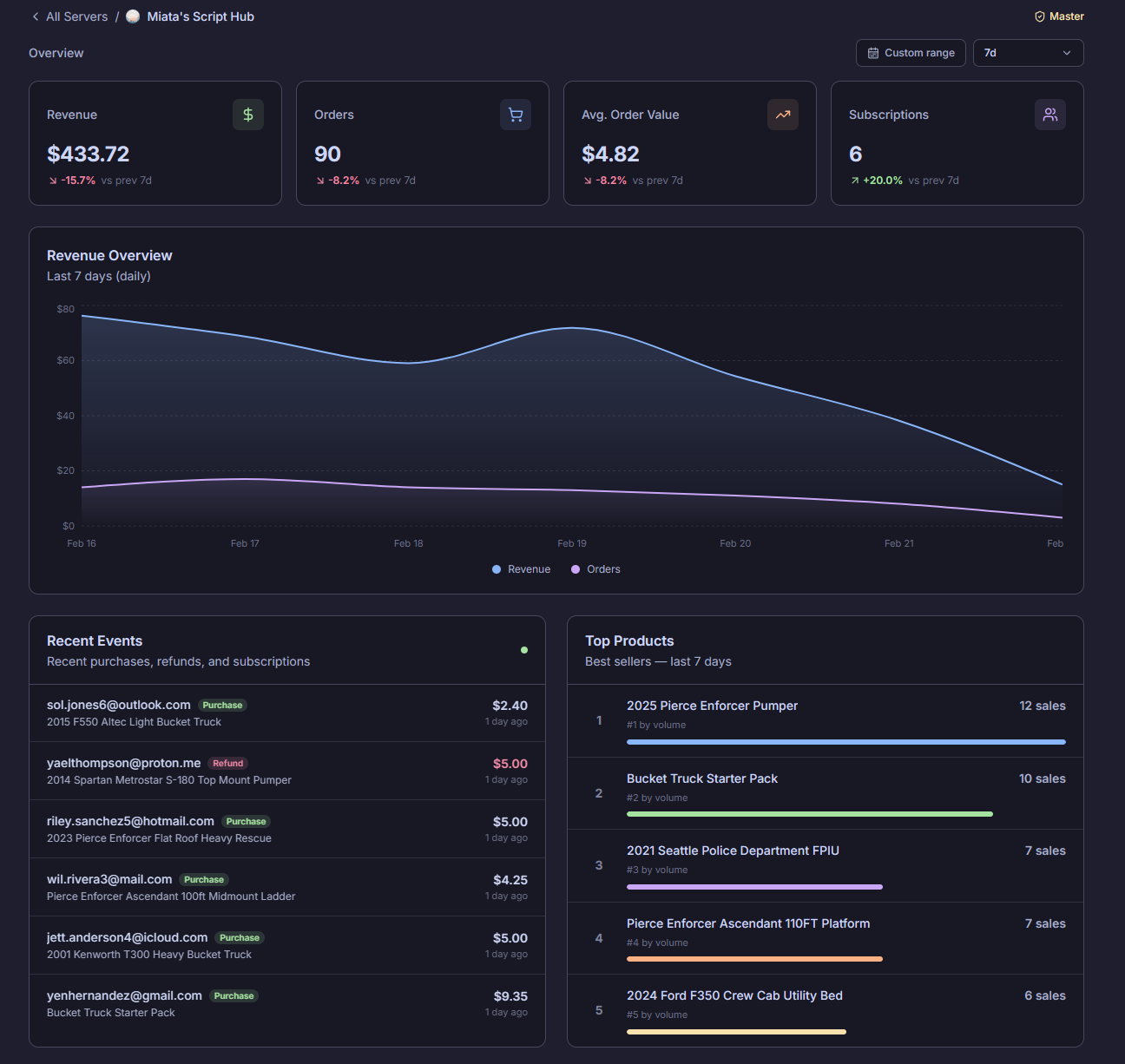
Task: Select the 2025 Pierce Enforcer Pumper product
Action: coord(712,706)
